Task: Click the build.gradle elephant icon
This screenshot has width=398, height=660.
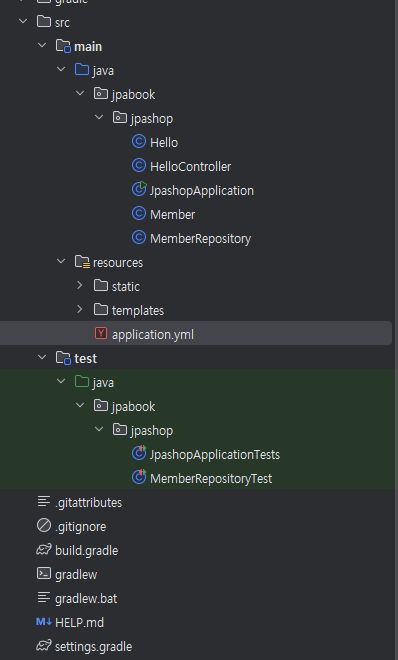Action: (x=44, y=549)
